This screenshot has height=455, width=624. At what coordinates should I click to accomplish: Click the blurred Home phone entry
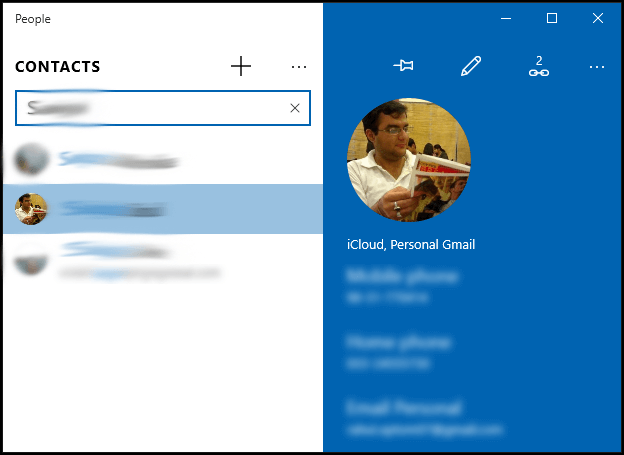[398, 353]
